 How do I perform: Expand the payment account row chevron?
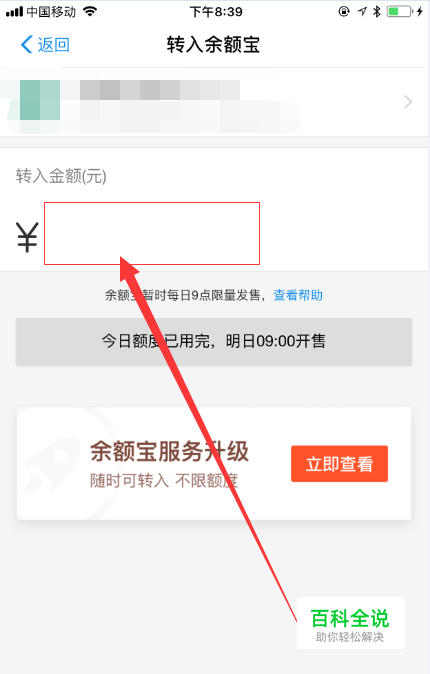pos(408,102)
